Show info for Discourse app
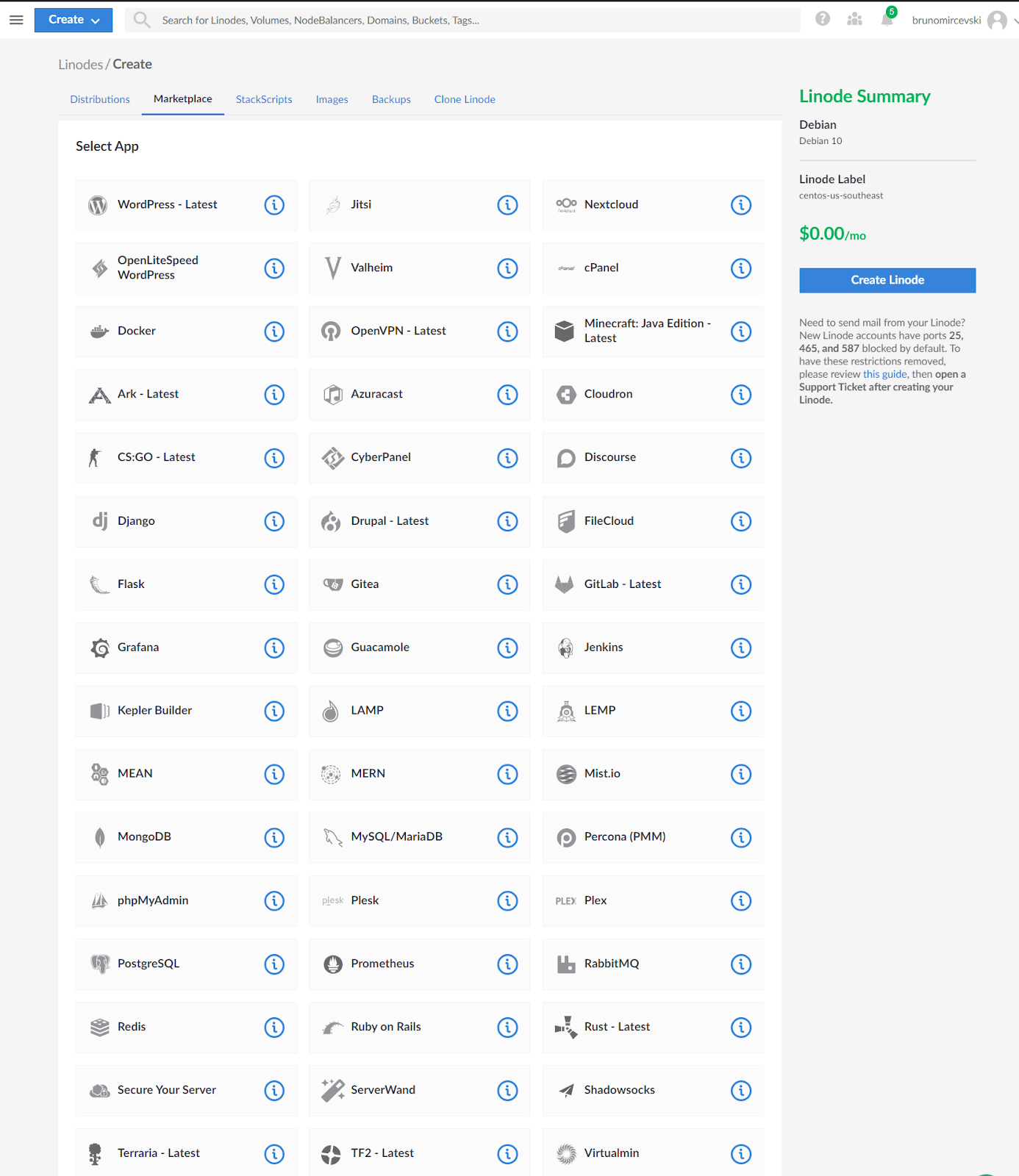 (x=741, y=458)
